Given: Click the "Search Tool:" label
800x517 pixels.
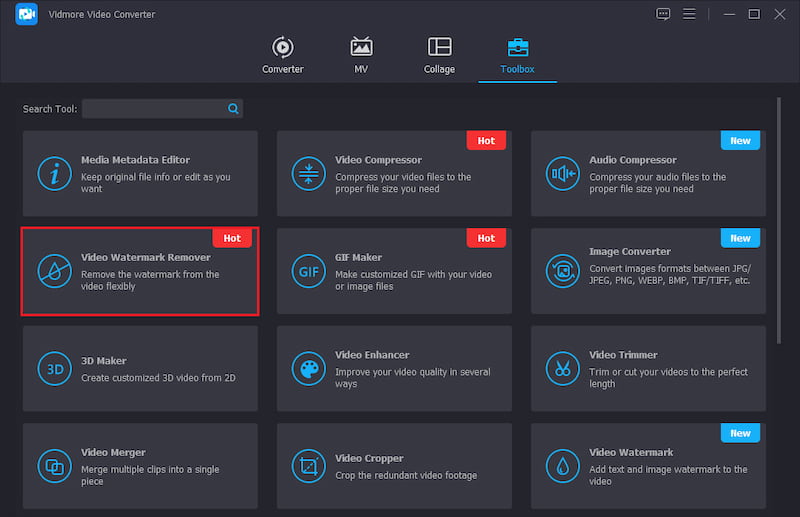Looking at the screenshot, I should pyautogui.click(x=50, y=109).
